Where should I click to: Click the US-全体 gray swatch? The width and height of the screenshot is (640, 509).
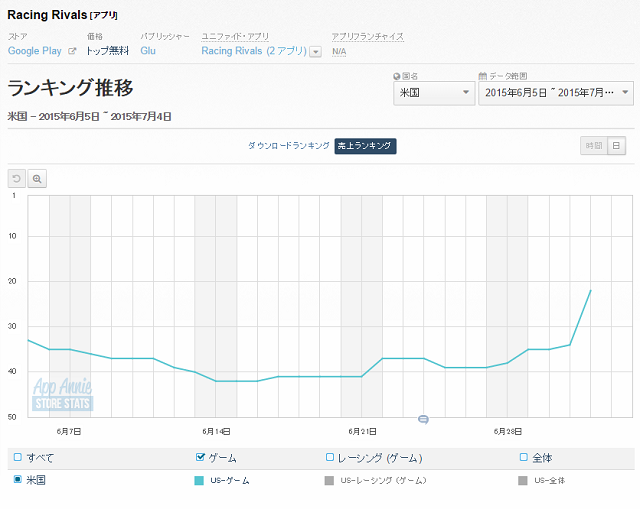point(522,480)
